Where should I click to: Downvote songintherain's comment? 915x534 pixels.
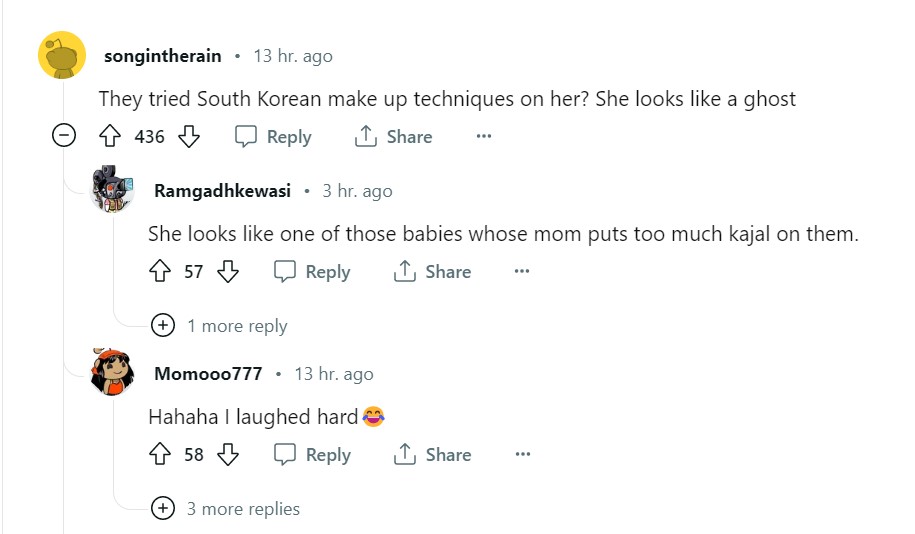tap(189, 137)
